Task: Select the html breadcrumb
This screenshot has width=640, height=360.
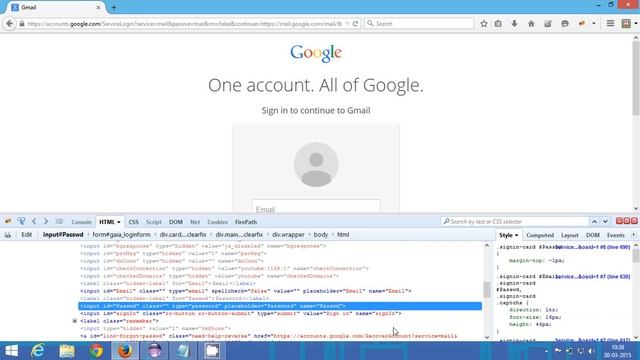Action: pos(343,235)
